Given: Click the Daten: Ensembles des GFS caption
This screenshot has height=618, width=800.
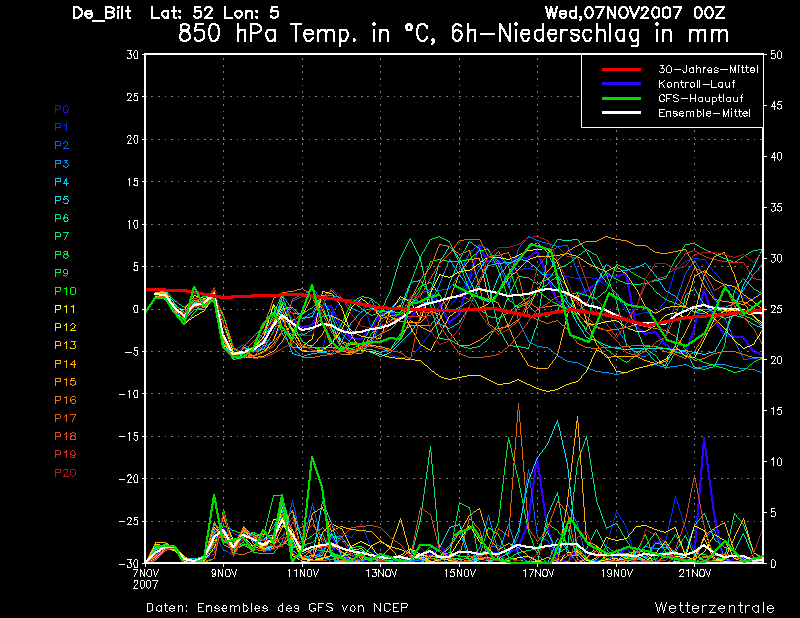Looking at the screenshot, I should click(x=277, y=608).
